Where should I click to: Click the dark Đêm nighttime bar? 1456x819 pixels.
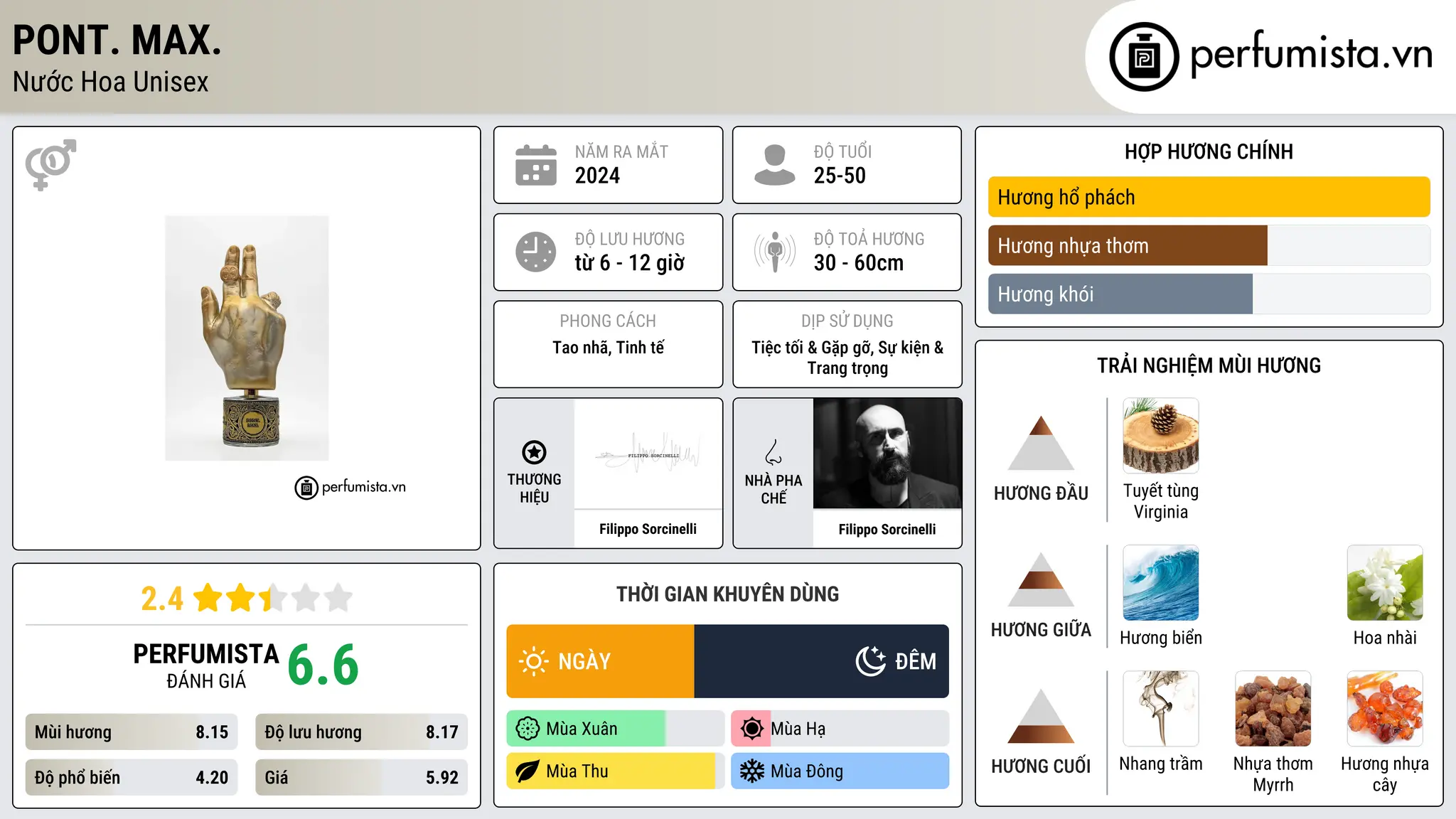[821, 661]
